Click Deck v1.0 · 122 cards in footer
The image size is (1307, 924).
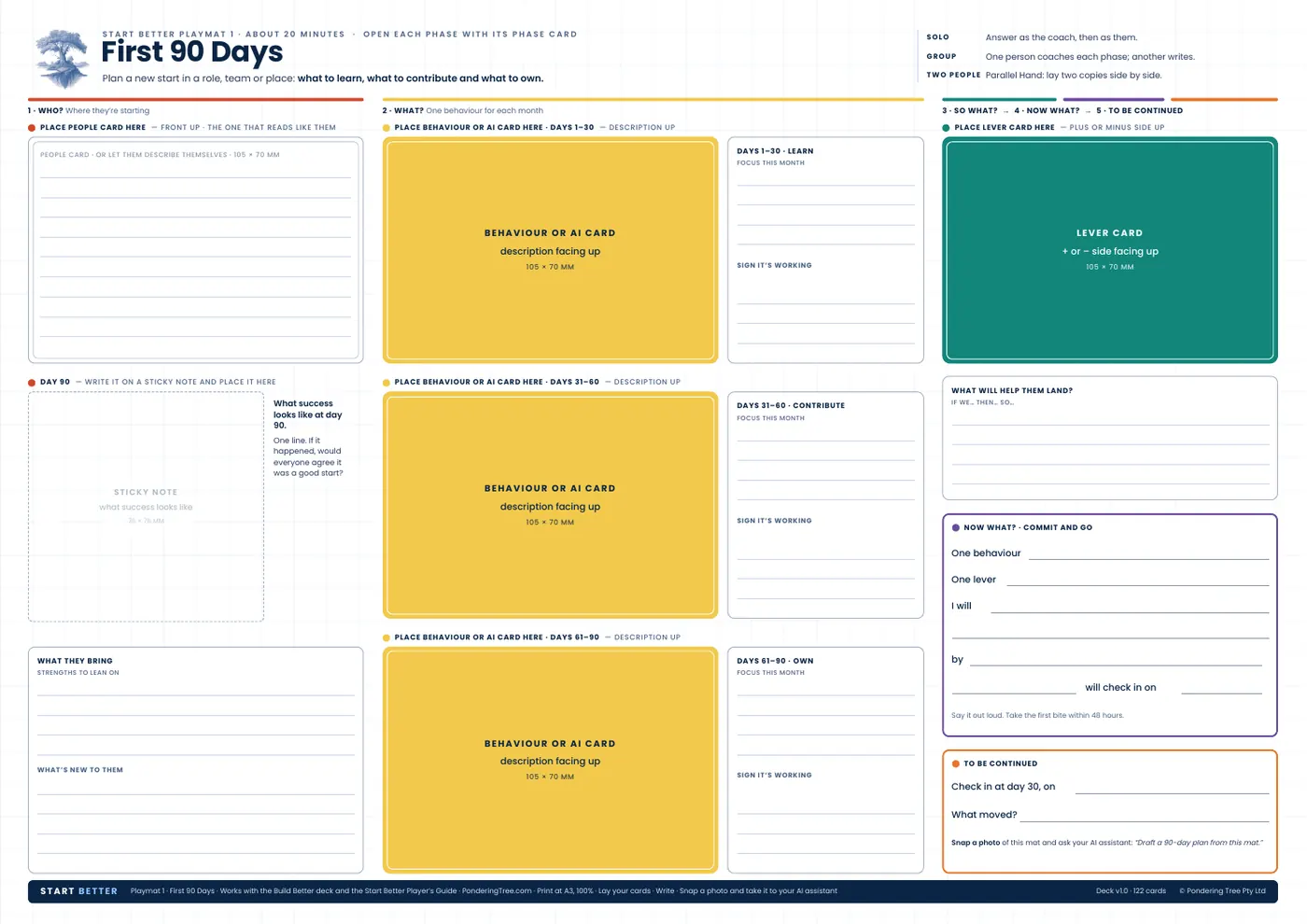(x=1131, y=891)
